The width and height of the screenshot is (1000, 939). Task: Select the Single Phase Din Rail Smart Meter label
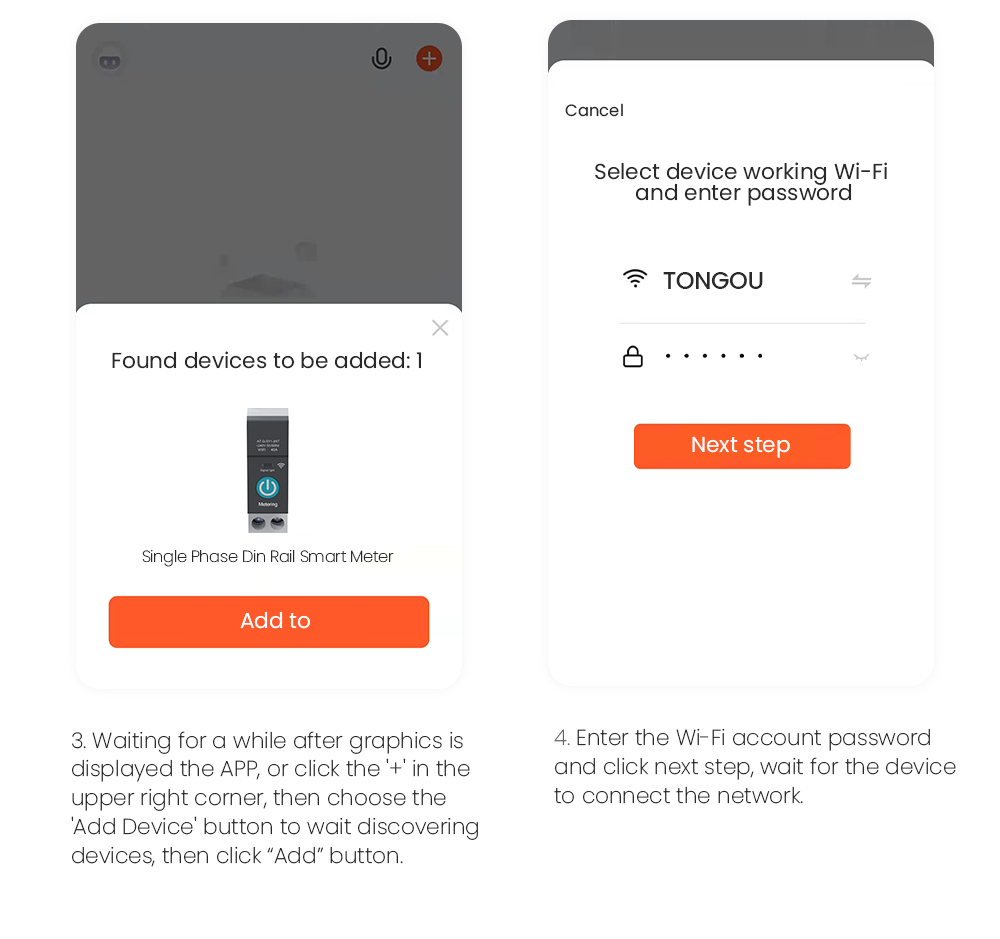click(267, 557)
